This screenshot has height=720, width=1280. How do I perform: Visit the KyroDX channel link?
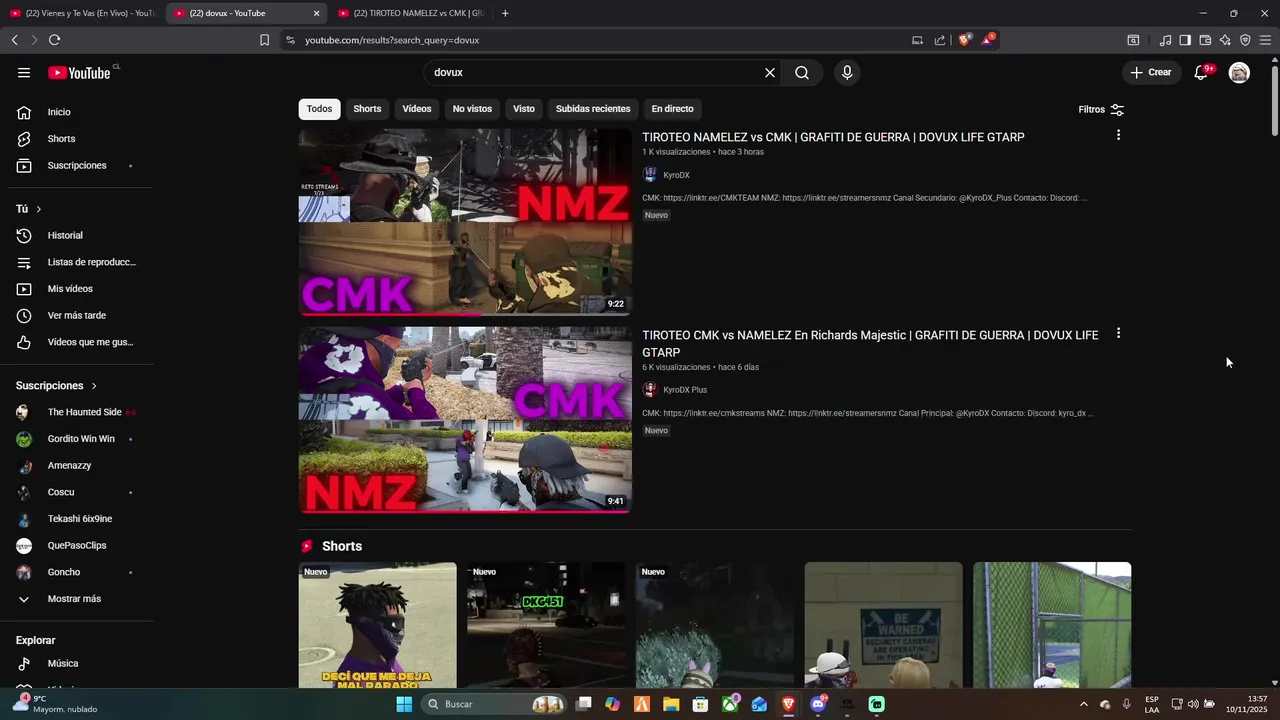point(676,175)
